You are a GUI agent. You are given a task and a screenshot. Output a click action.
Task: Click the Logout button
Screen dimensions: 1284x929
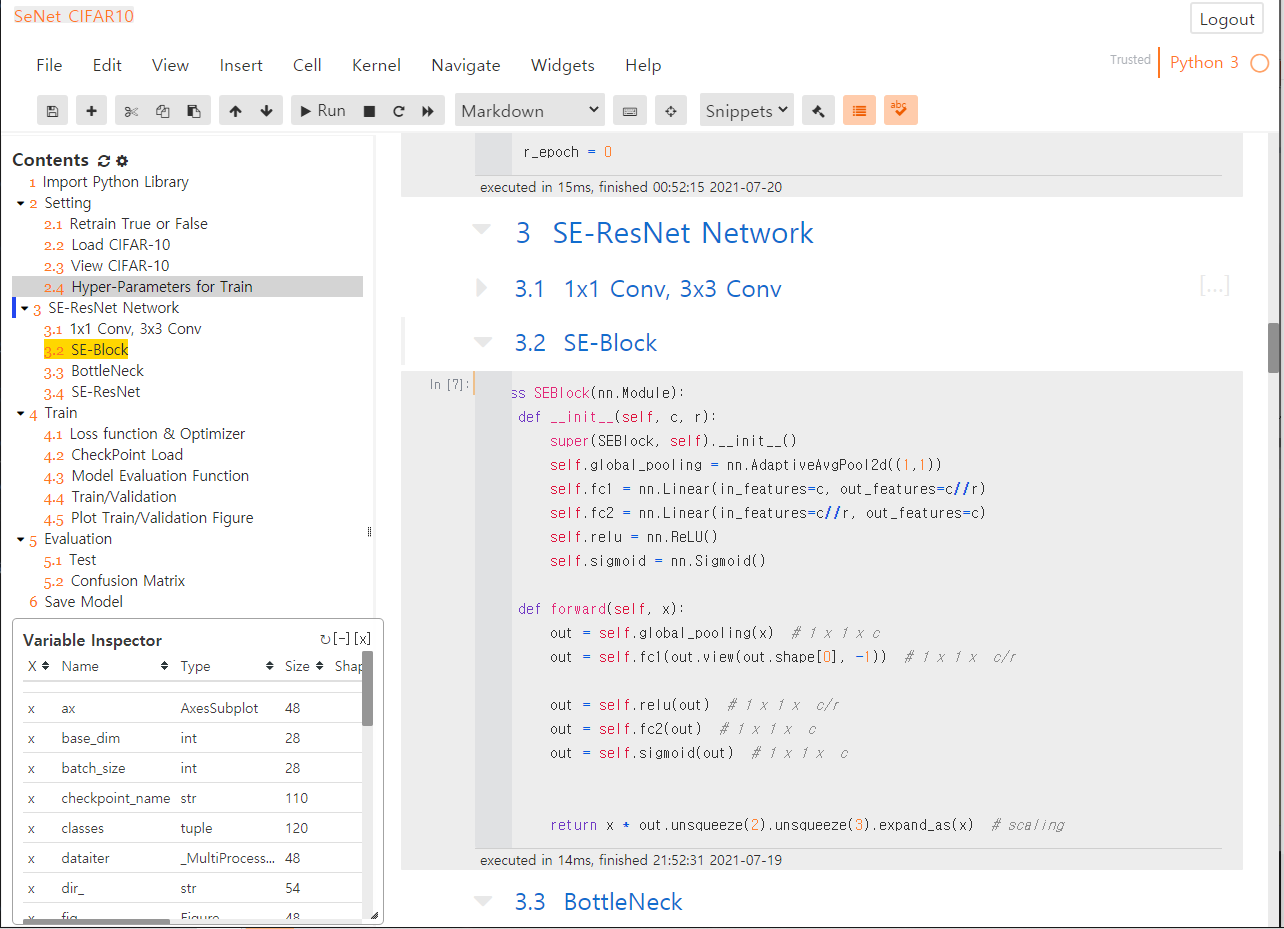click(x=1227, y=19)
